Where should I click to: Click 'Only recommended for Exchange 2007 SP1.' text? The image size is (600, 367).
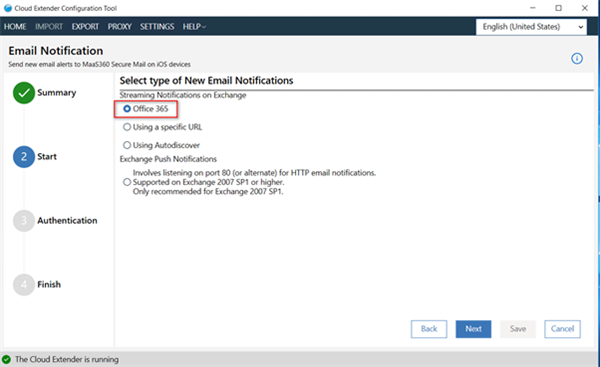coord(208,191)
